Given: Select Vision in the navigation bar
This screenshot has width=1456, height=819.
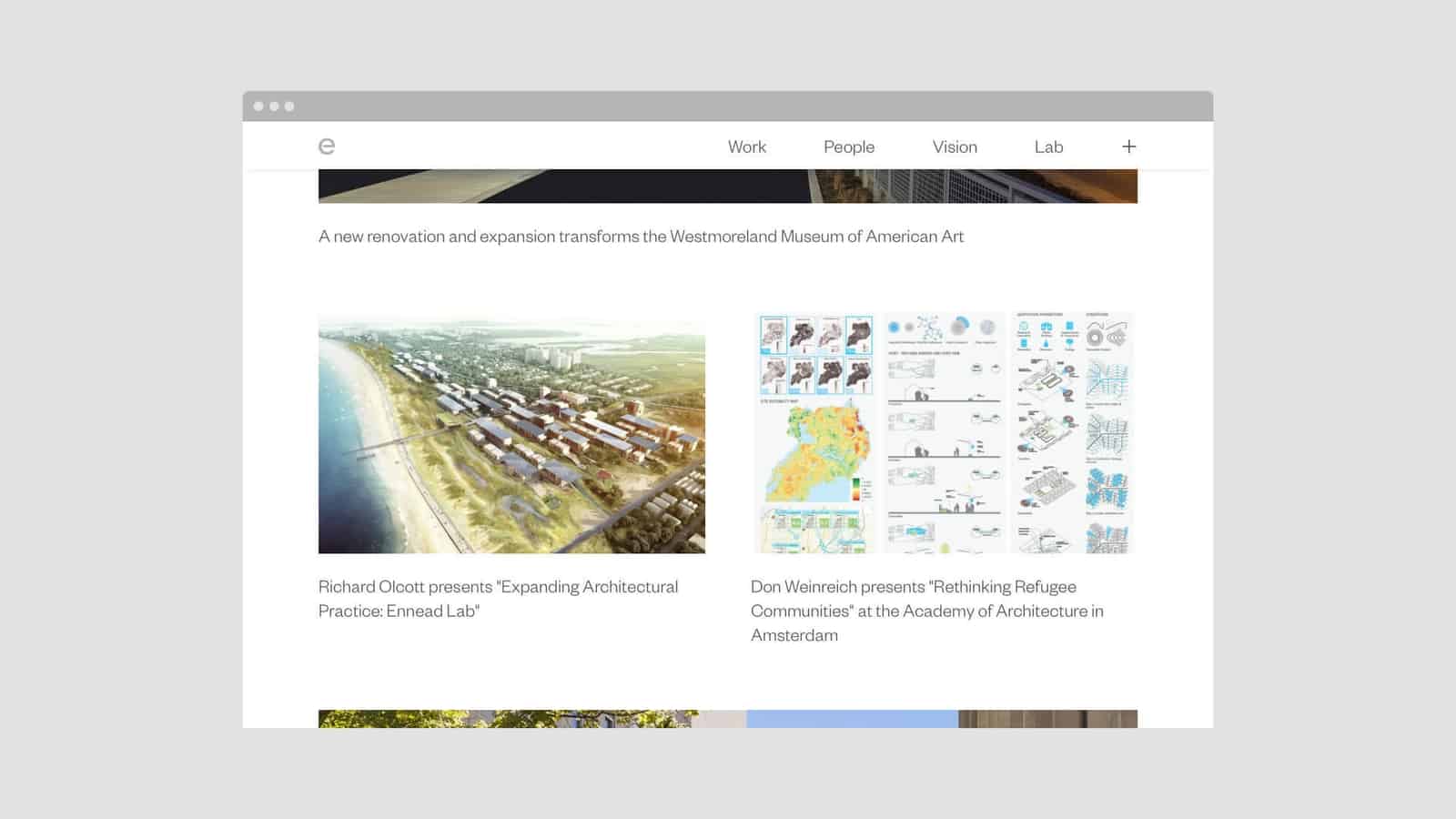Looking at the screenshot, I should point(954,147).
